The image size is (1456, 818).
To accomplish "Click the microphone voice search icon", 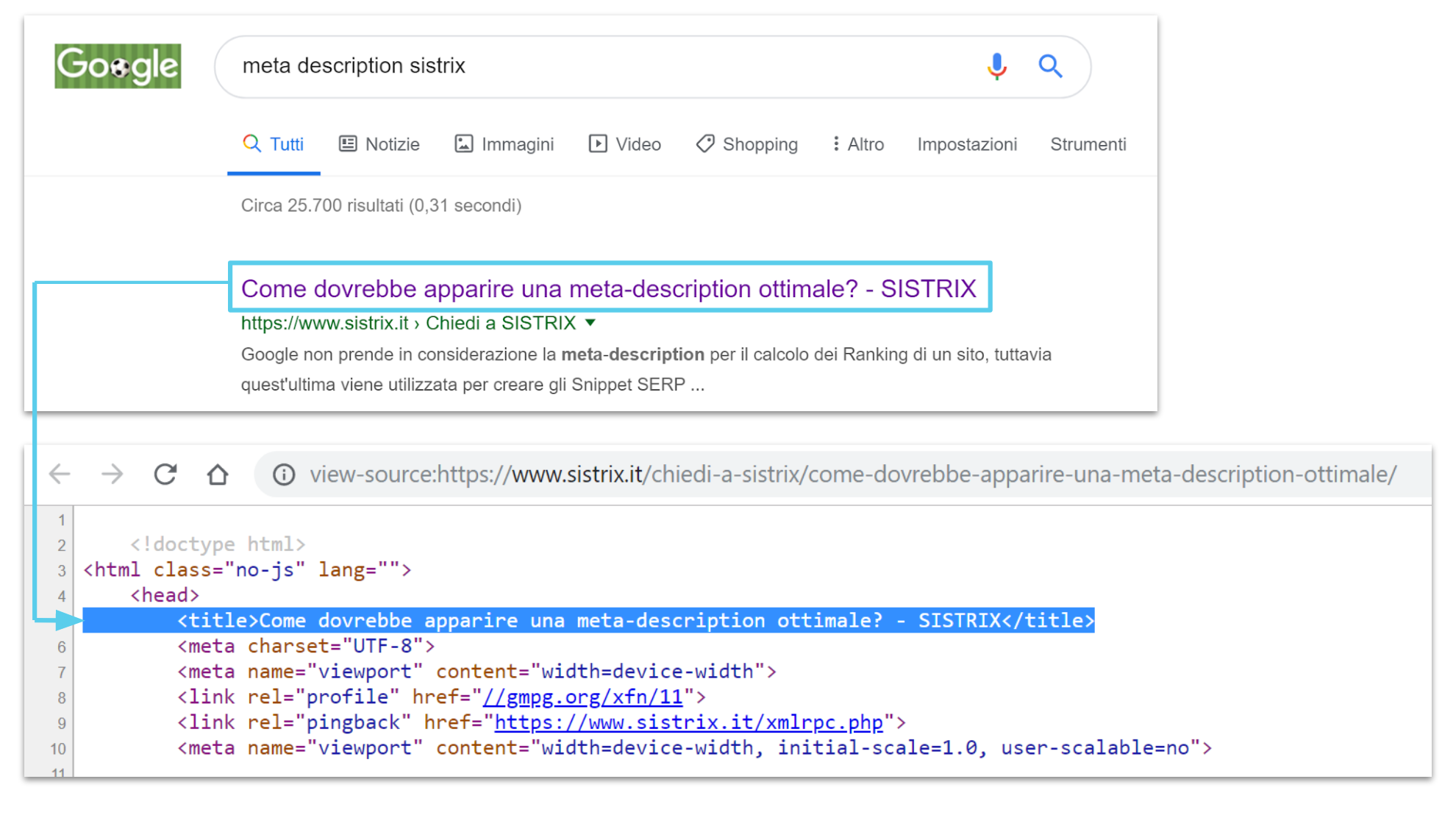I will (996, 66).
